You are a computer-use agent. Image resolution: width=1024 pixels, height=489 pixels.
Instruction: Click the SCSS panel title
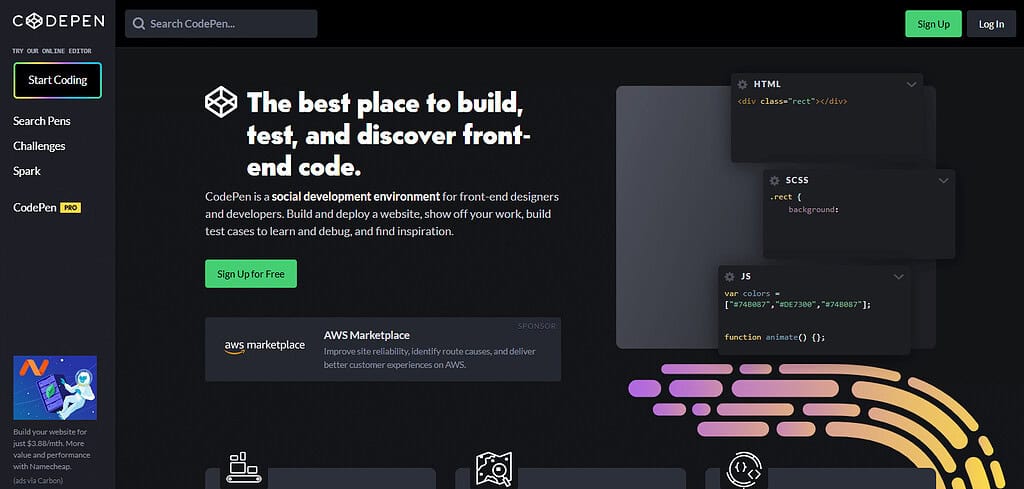797,180
